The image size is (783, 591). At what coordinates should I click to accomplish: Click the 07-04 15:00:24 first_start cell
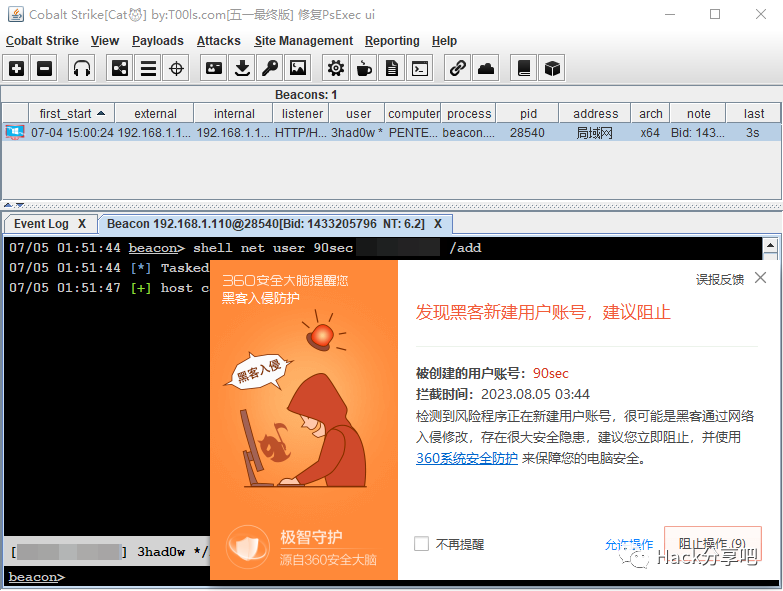point(72,133)
